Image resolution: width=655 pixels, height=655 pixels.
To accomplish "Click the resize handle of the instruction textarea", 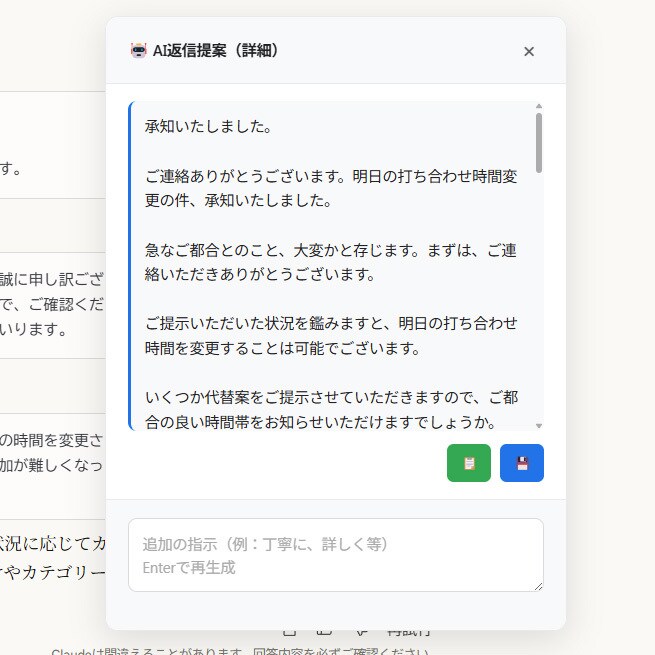I will (538, 586).
